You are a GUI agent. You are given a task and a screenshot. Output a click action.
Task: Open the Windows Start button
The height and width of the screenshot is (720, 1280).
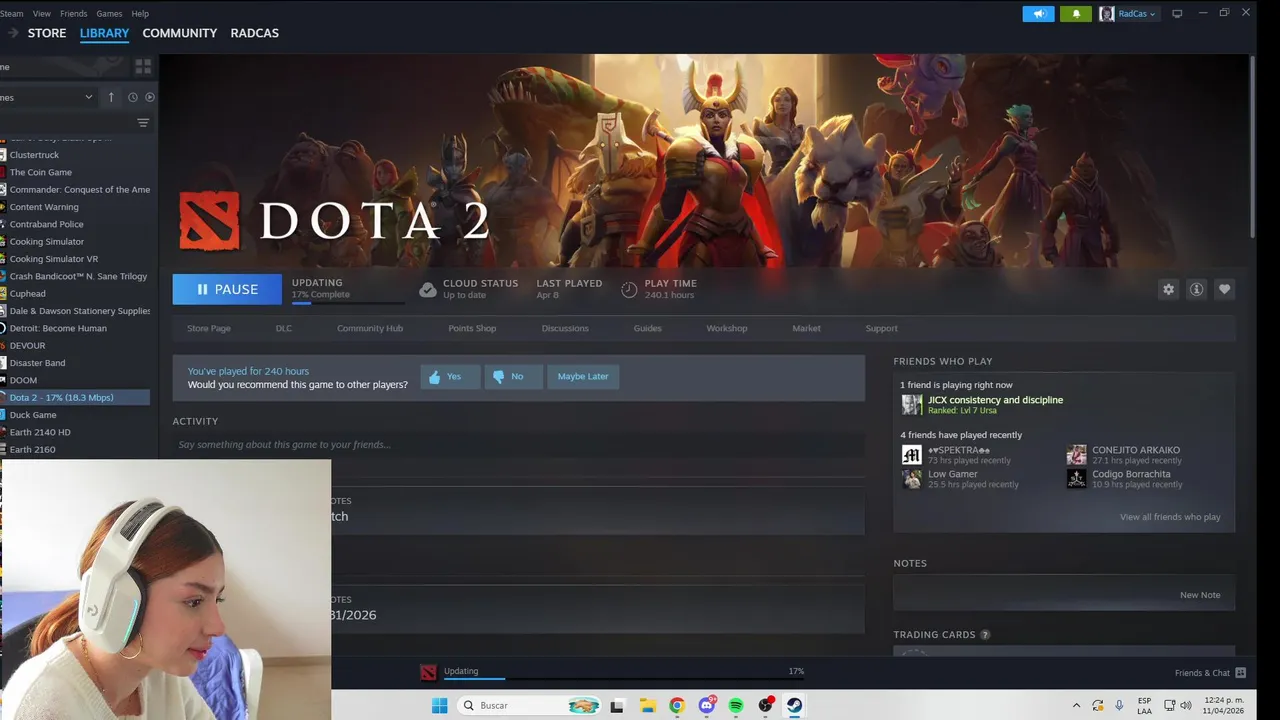pyautogui.click(x=439, y=706)
